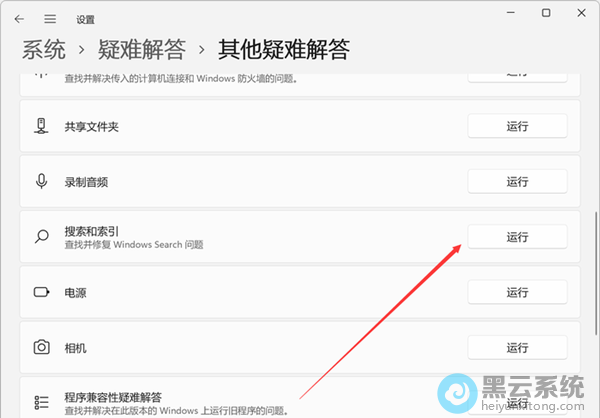
Task: Run the 共享文件夹 troubleshooter
Action: pos(517,126)
